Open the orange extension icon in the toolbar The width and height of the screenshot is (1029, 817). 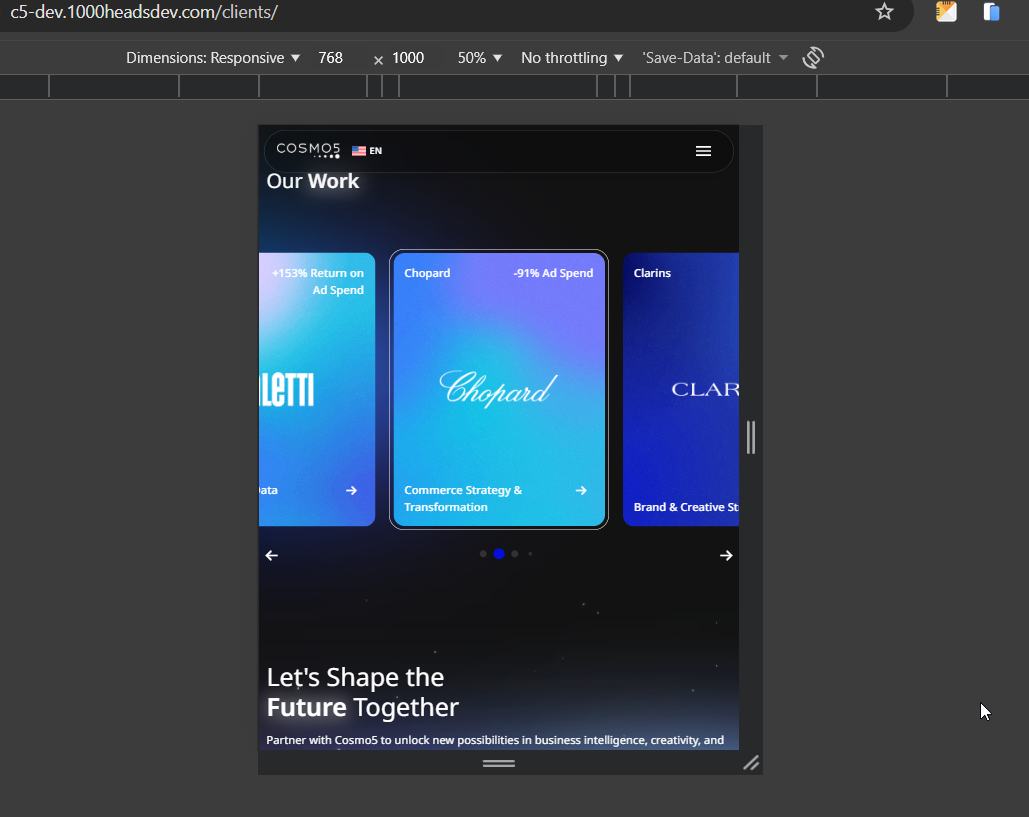pyautogui.click(x=946, y=12)
